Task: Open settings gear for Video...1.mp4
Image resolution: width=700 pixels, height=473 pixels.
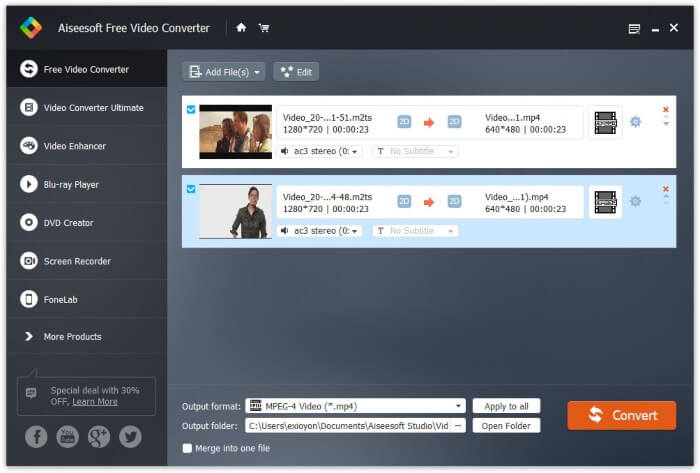Action: point(635,121)
